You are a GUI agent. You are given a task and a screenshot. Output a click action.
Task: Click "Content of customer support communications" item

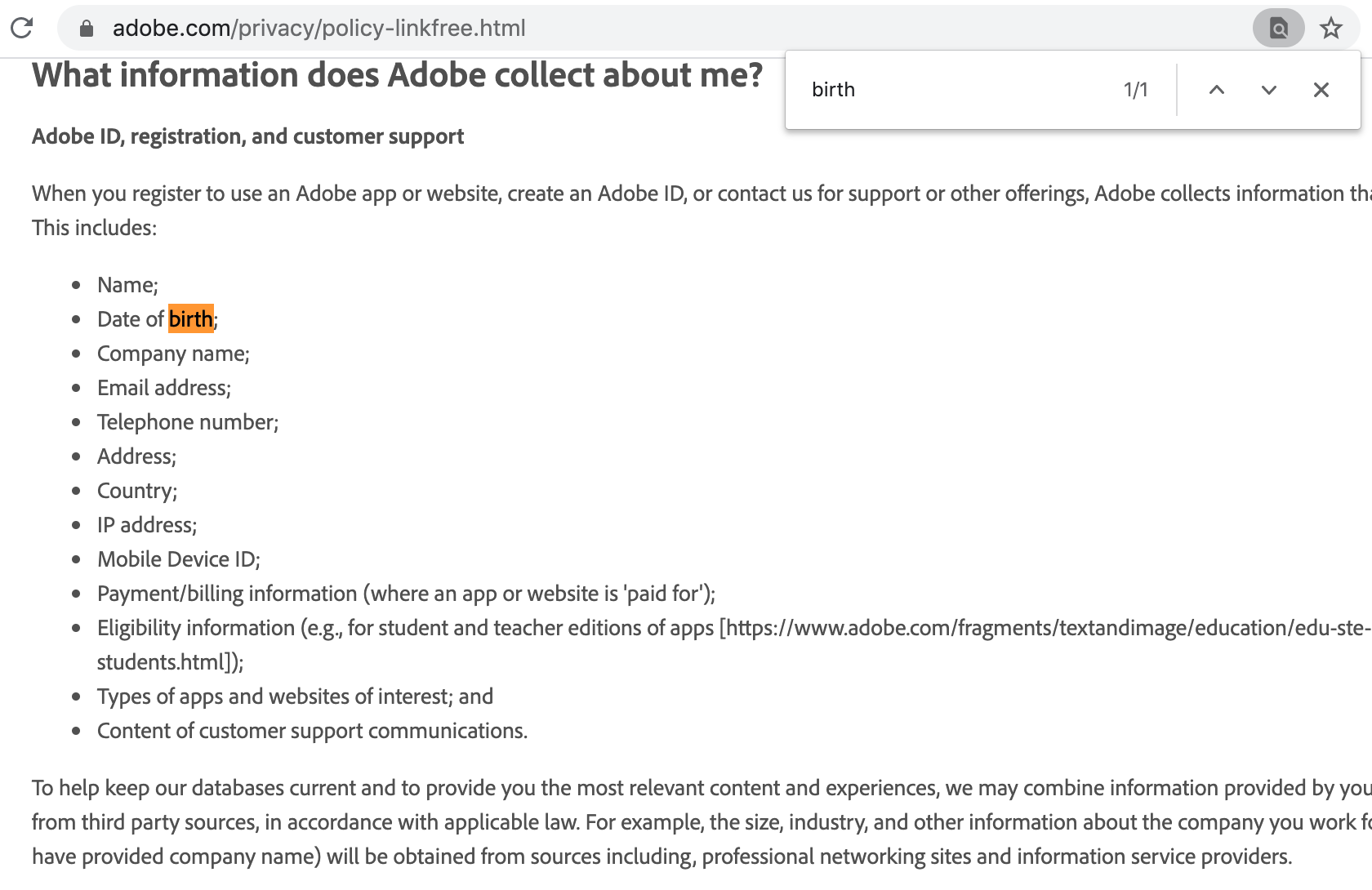[x=312, y=731]
